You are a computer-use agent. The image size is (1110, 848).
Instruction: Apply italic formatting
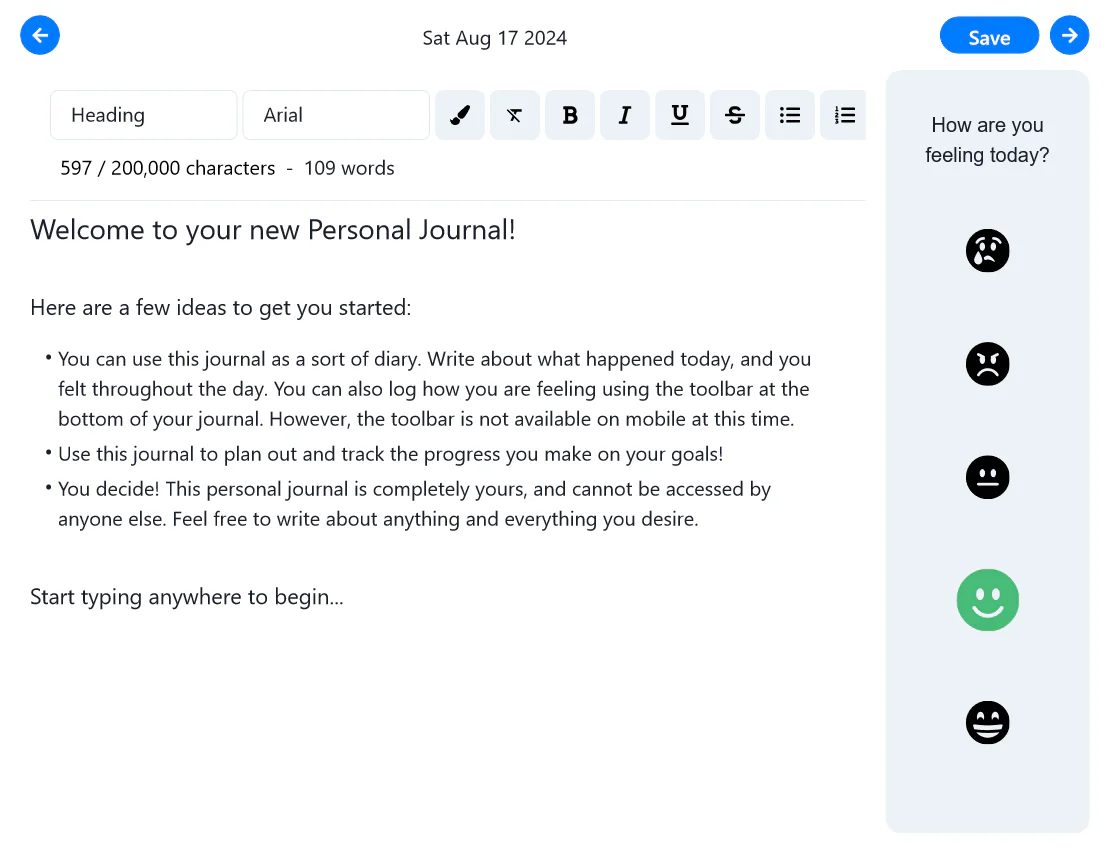pyautogui.click(x=624, y=115)
